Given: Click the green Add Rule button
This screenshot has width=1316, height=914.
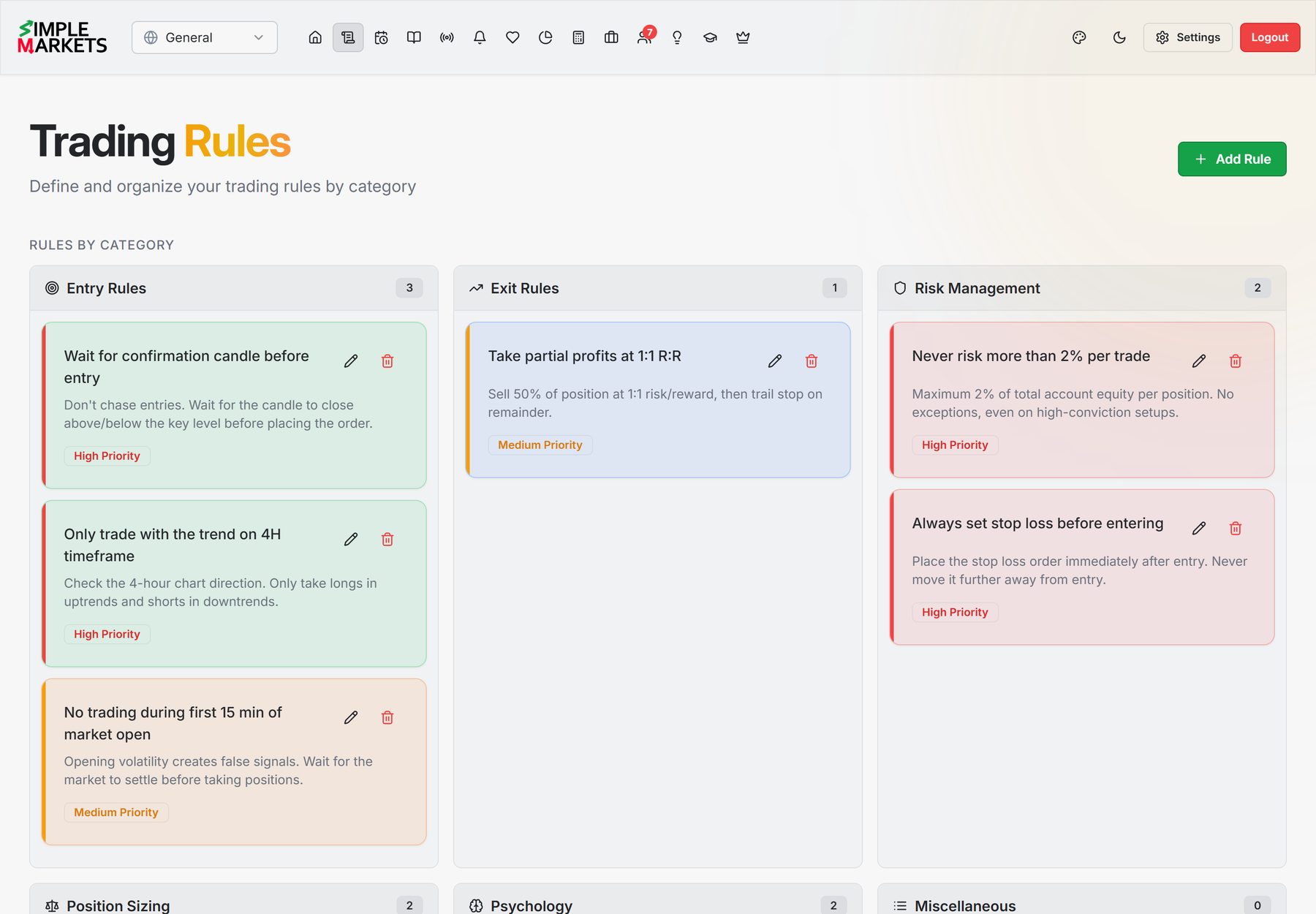Looking at the screenshot, I should pos(1232,159).
